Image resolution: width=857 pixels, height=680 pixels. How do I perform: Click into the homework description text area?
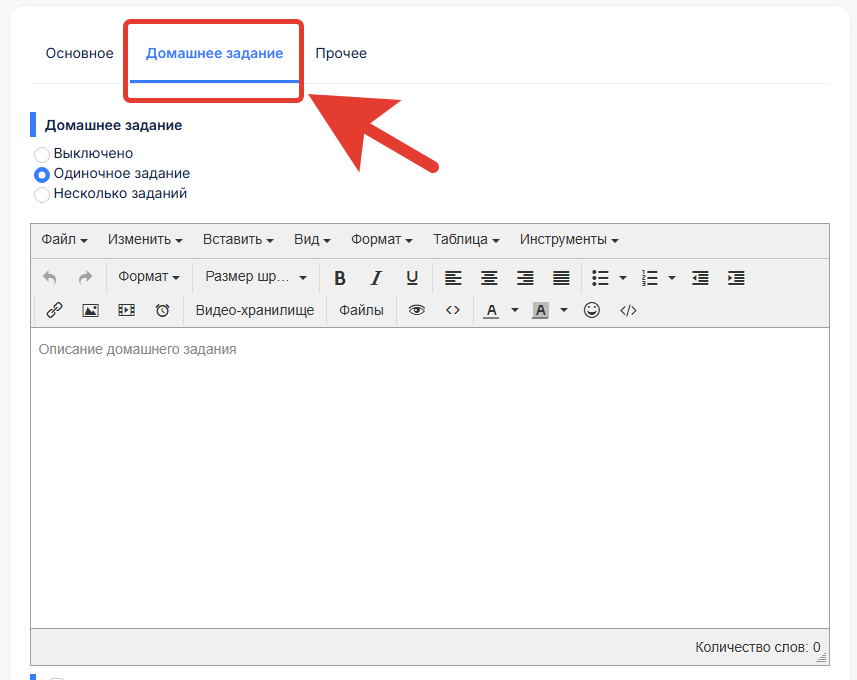(430, 478)
